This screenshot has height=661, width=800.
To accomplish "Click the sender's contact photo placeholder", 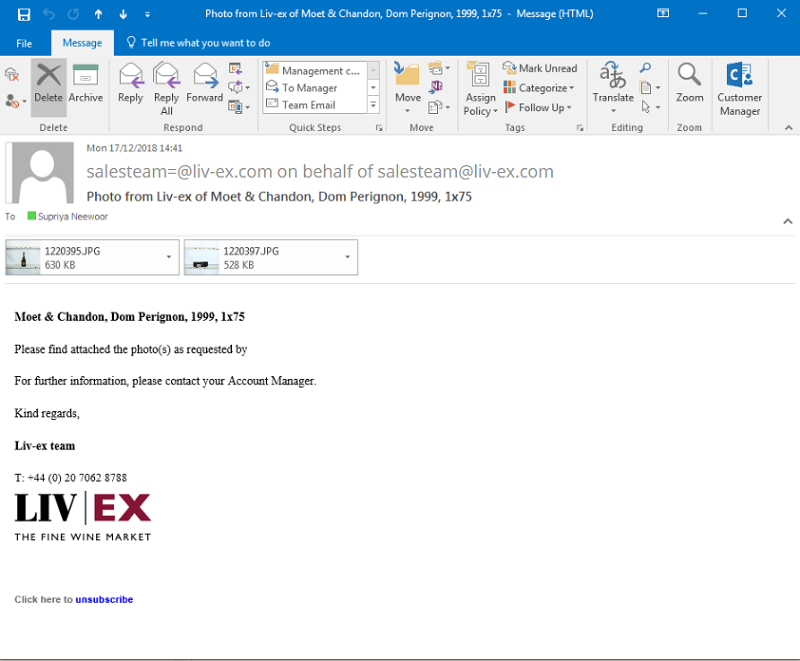I will [x=42, y=172].
